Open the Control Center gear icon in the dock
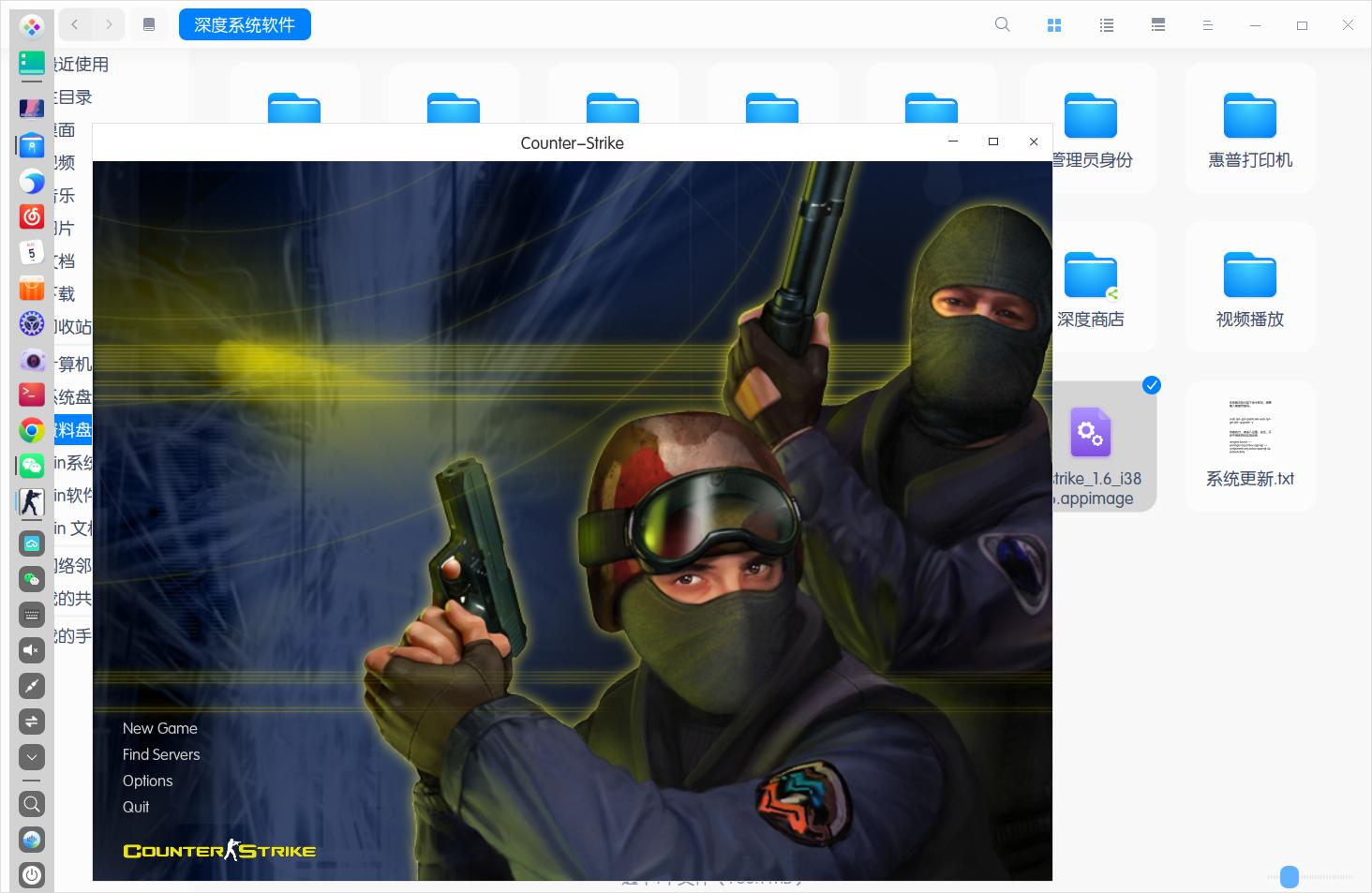This screenshot has height=893, width=1372. coord(32,324)
